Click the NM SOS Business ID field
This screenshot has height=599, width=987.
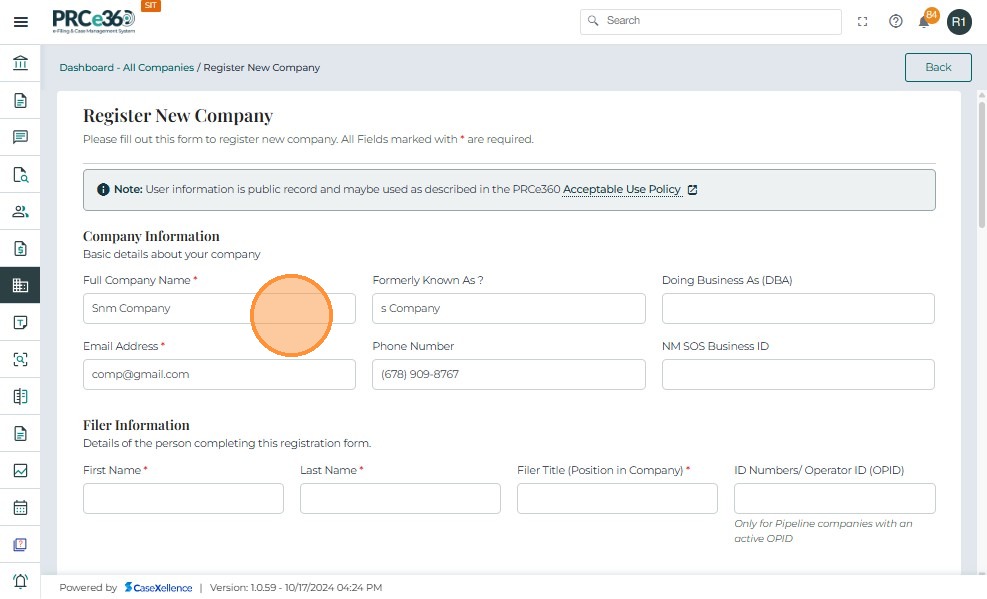pos(798,374)
